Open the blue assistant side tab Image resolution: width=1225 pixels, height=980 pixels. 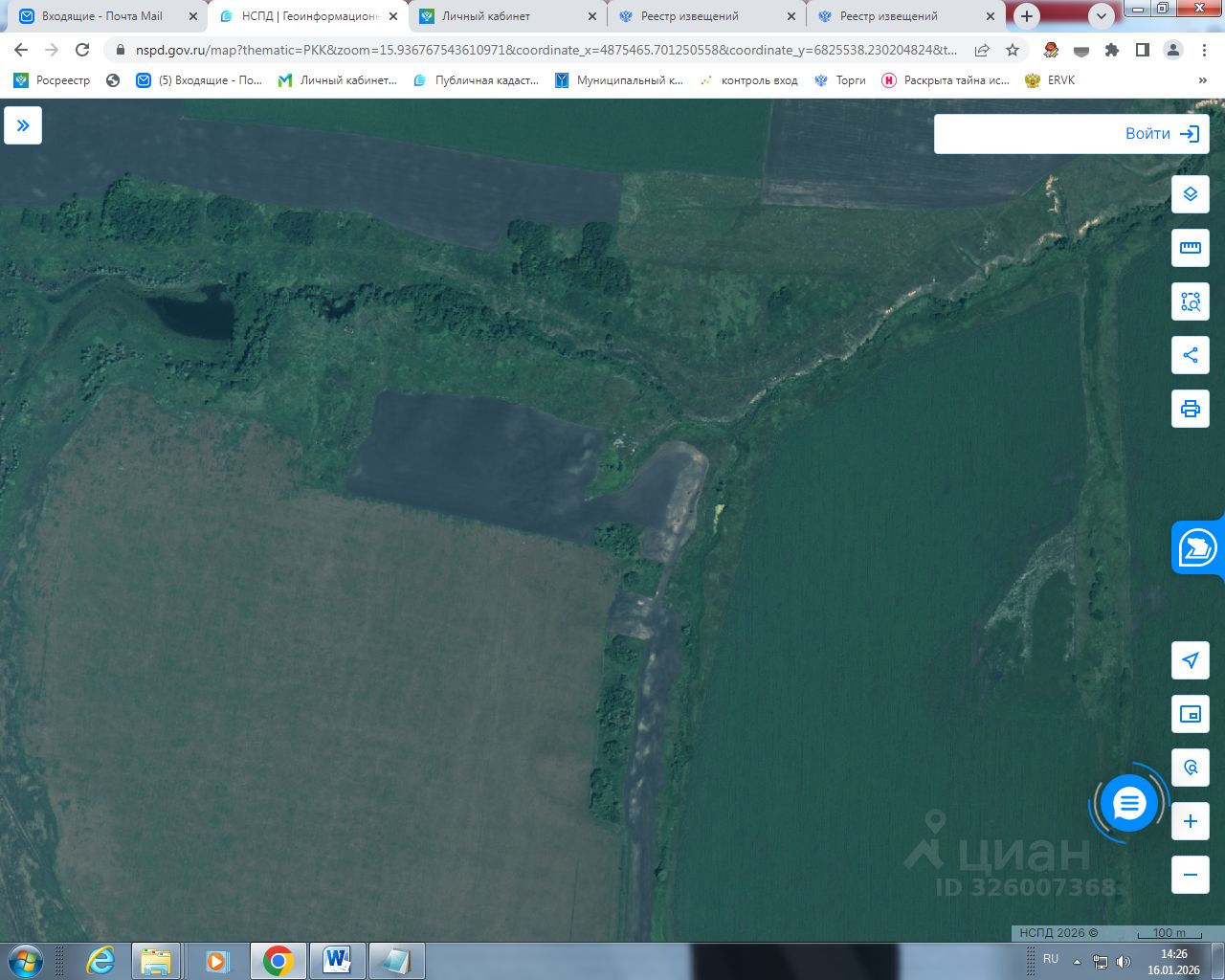pos(1197,548)
